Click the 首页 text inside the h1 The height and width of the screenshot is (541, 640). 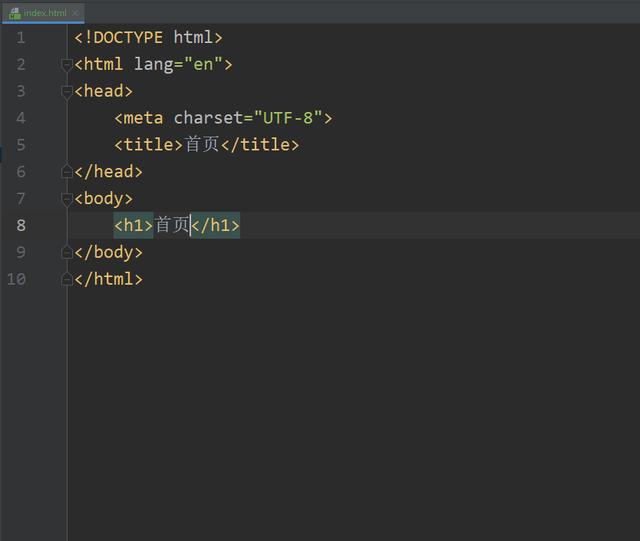point(172,225)
